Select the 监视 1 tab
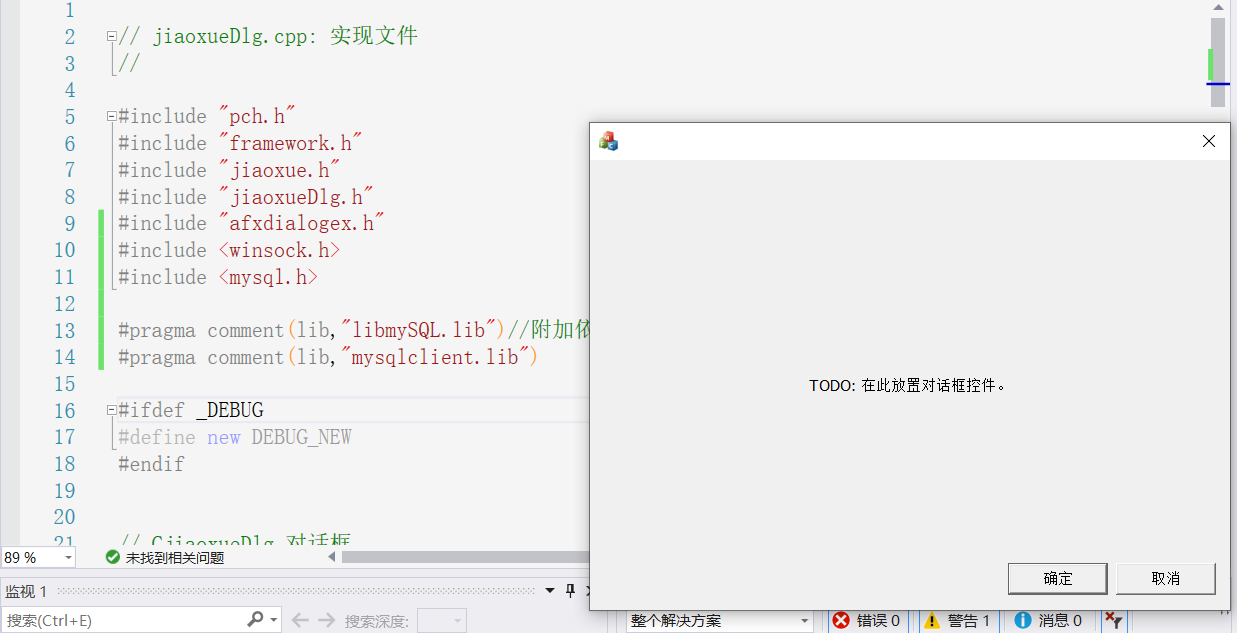 [x=25, y=590]
